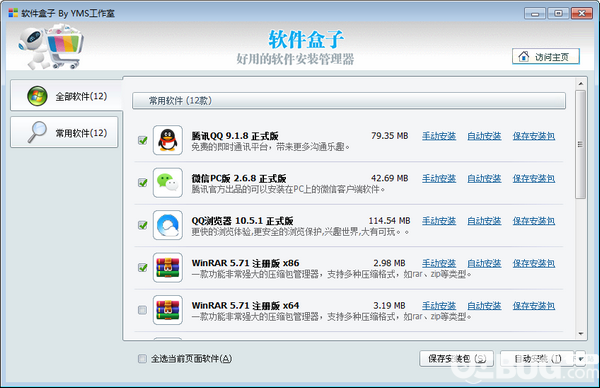This screenshot has height=388, width=600.
Task: Click the 79.35 MB size value
Action: tap(390, 136)
